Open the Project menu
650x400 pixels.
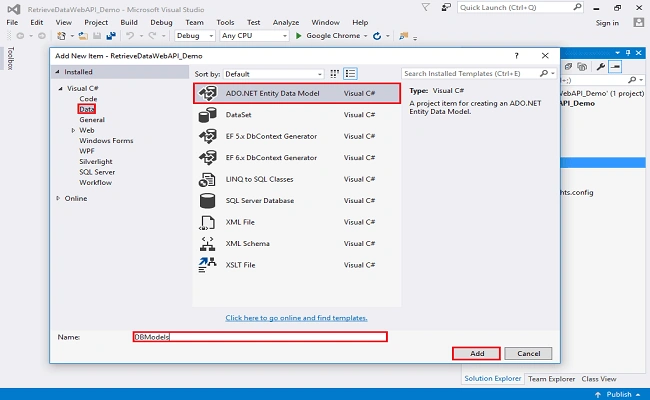pos(96,22)
